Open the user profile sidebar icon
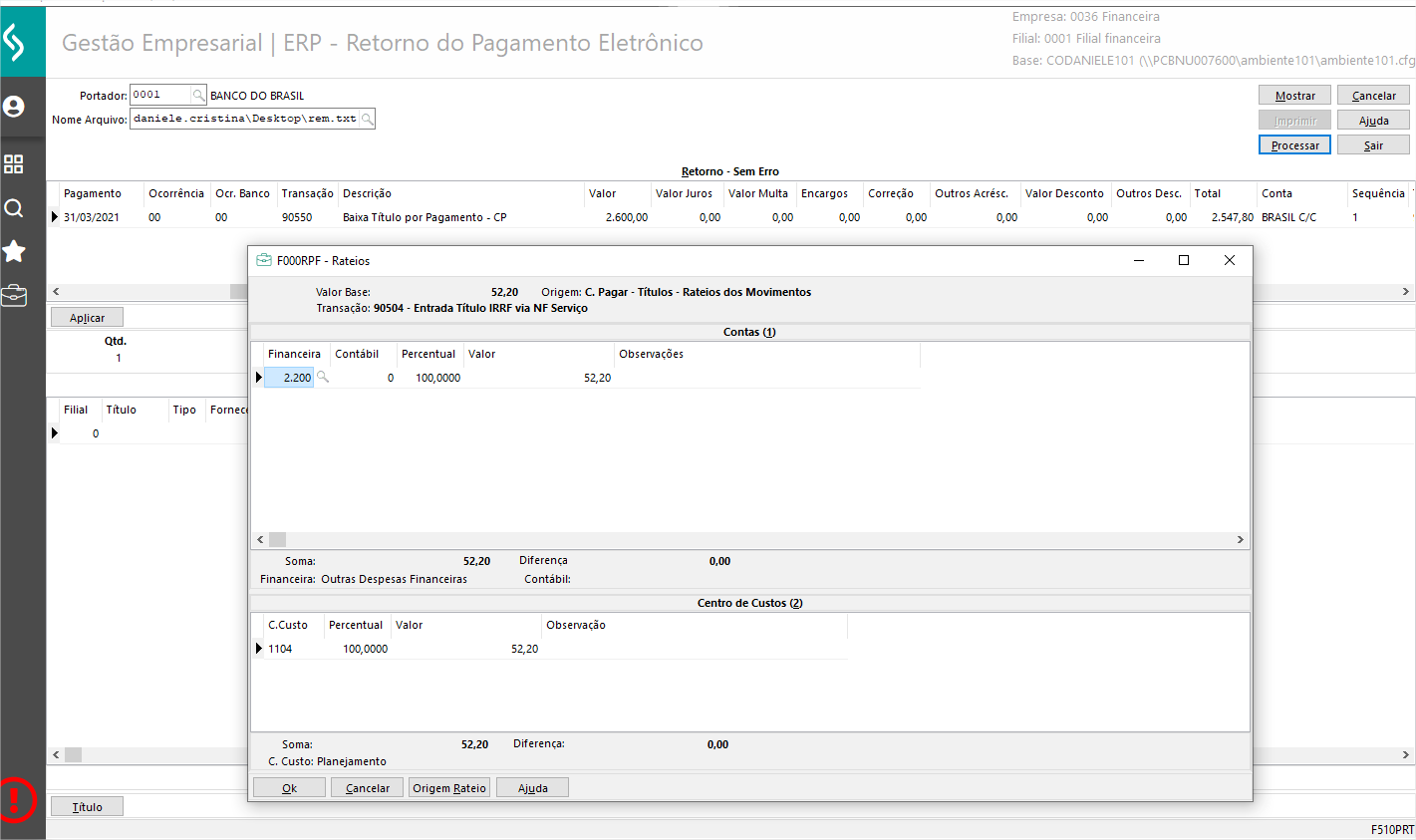 pos(14,107)
